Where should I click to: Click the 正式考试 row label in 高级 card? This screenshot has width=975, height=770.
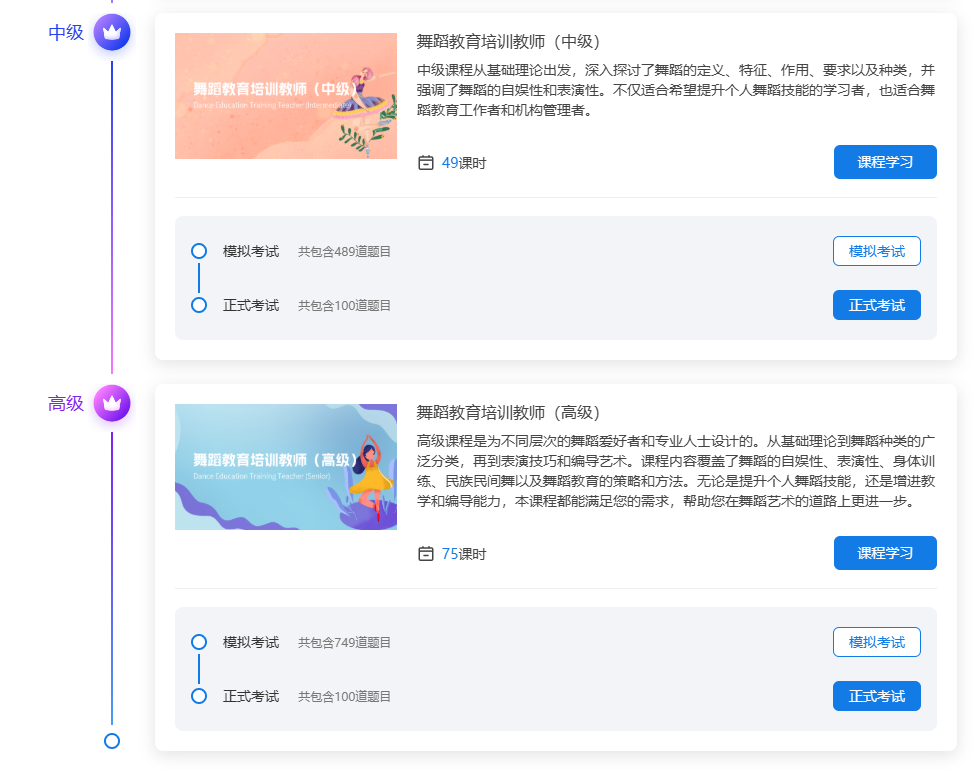(x=251, y=696)
